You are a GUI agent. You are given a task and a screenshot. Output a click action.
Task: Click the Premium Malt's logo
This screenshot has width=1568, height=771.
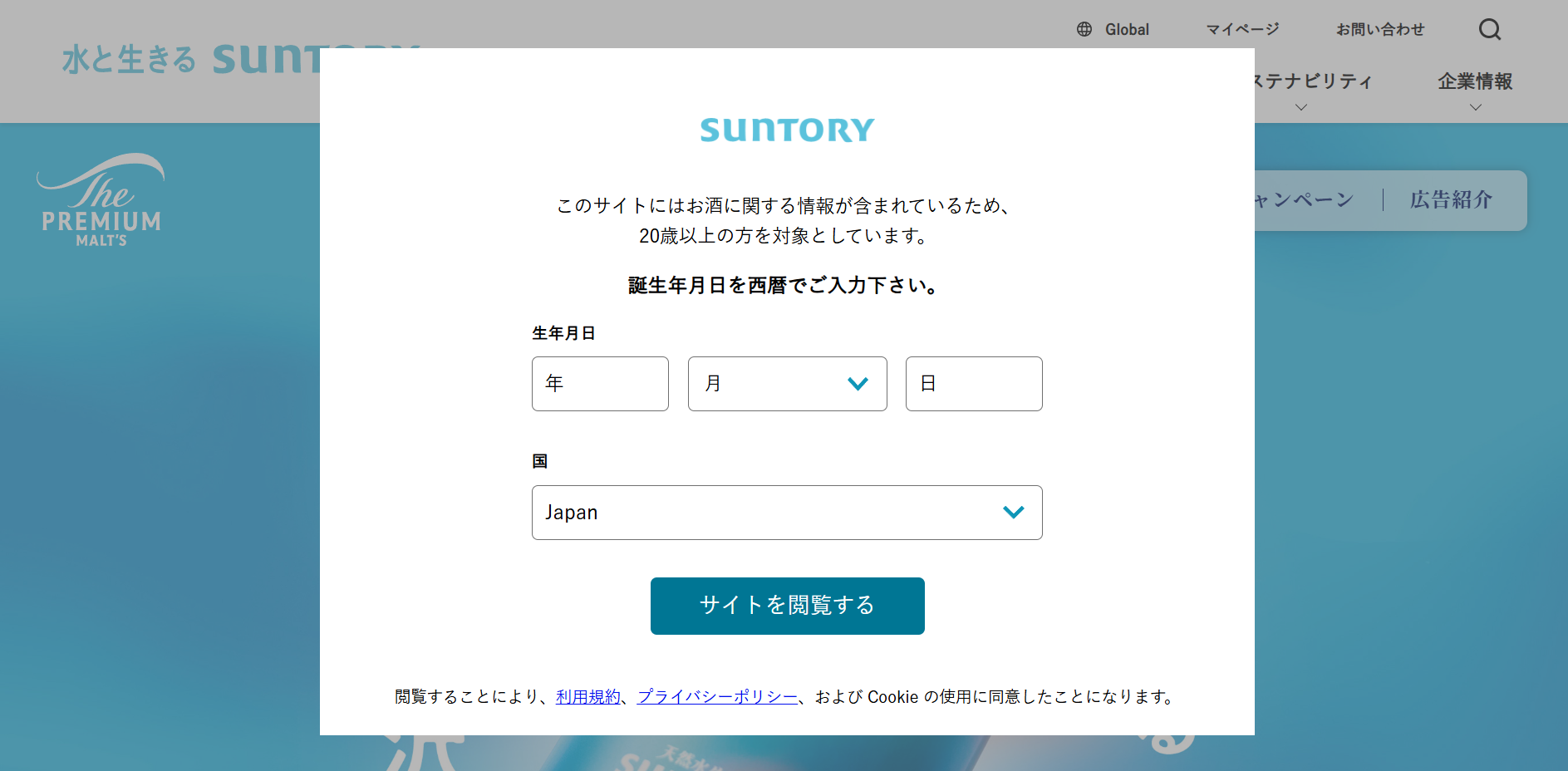pyautogui.click(x=101, y=199)
